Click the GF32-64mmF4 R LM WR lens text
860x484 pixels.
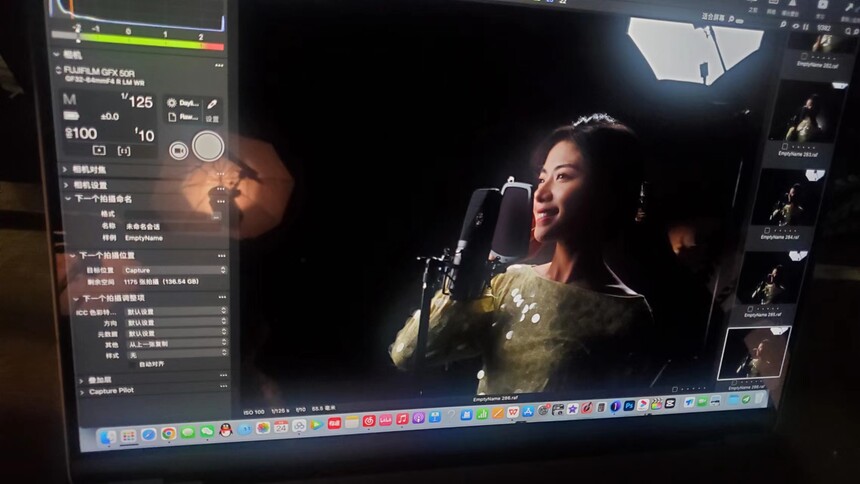[x=104, y=80]
